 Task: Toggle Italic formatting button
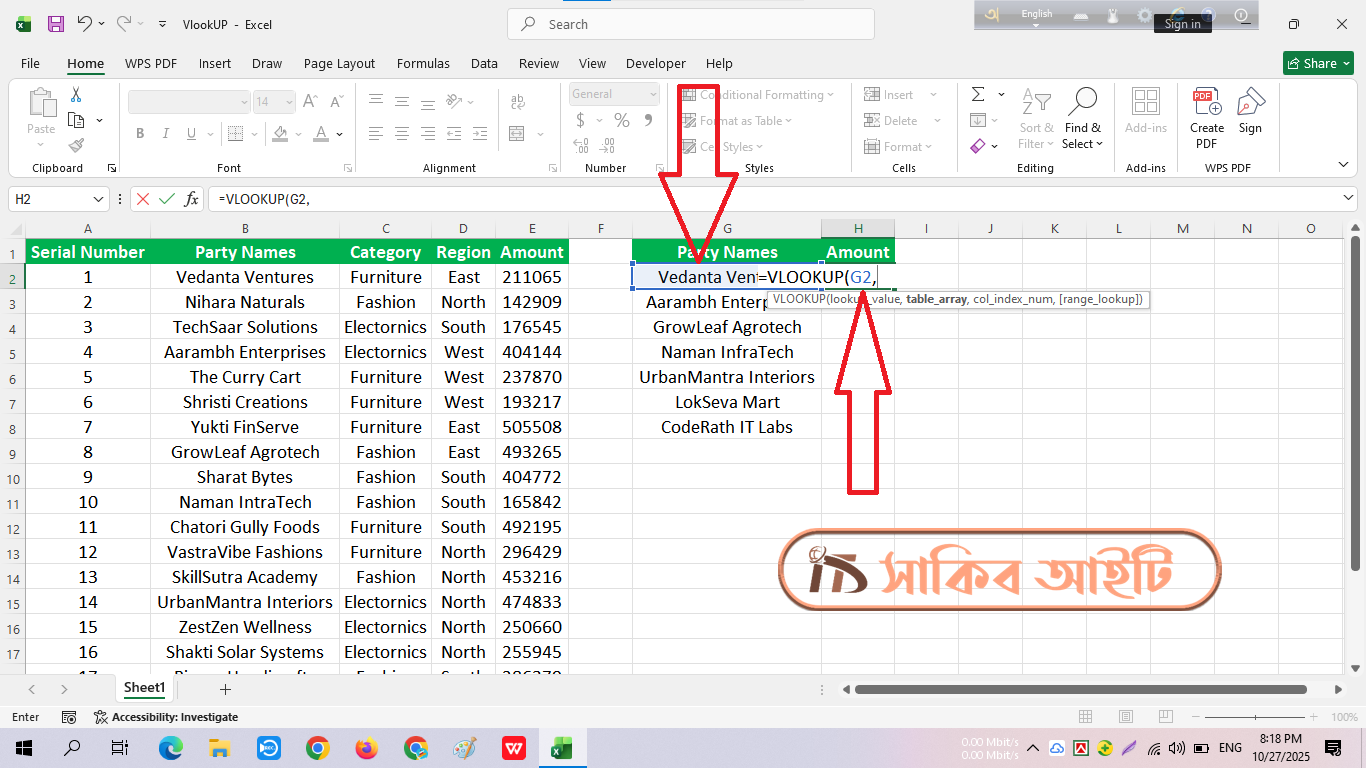[165, 134]
